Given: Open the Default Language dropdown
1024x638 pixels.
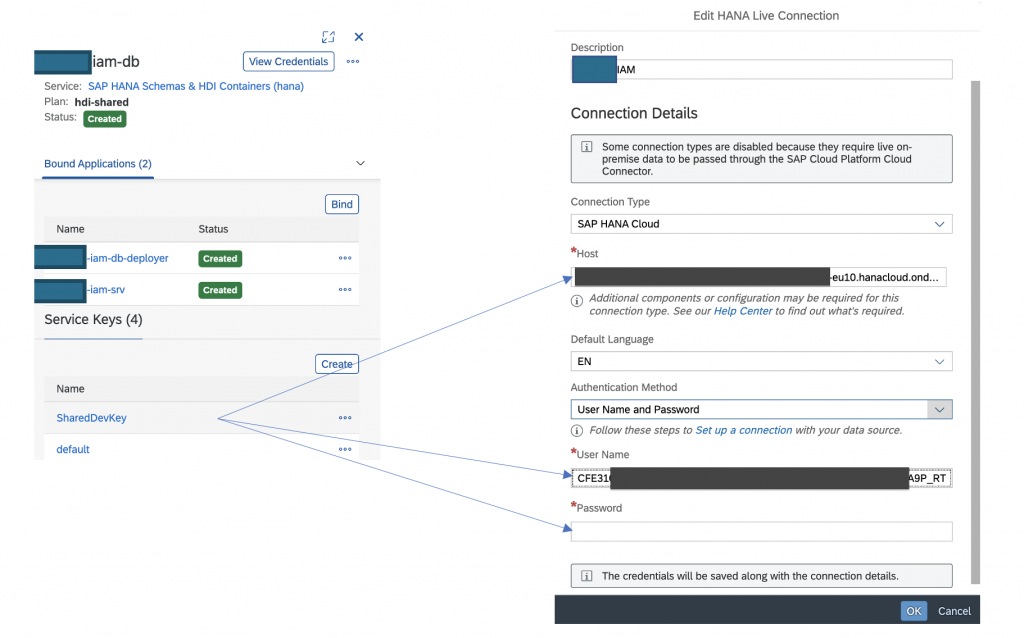Looking at the screenshot, I should [761, 361].
